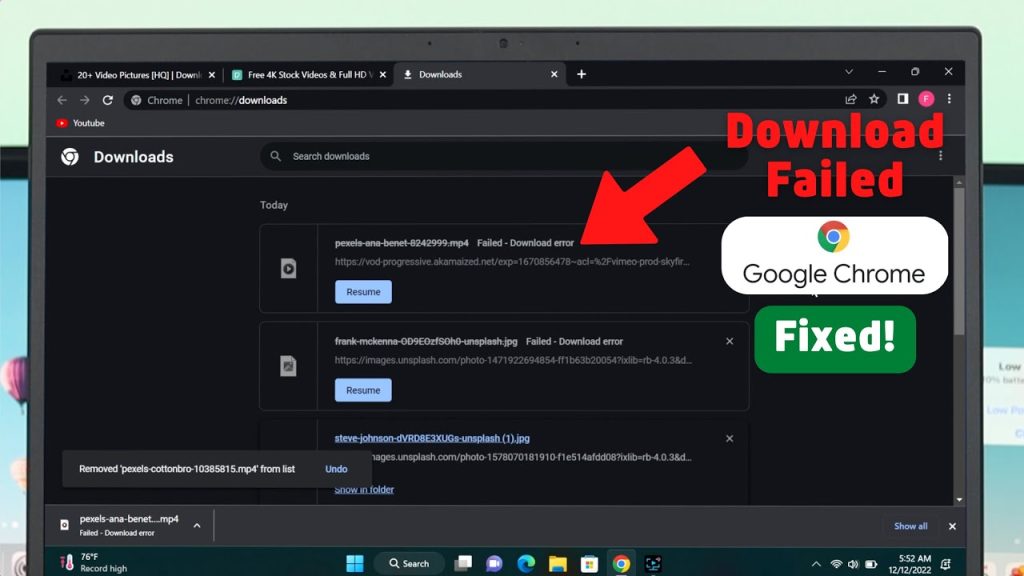Open the Windows Start menu

pos(355,563)
